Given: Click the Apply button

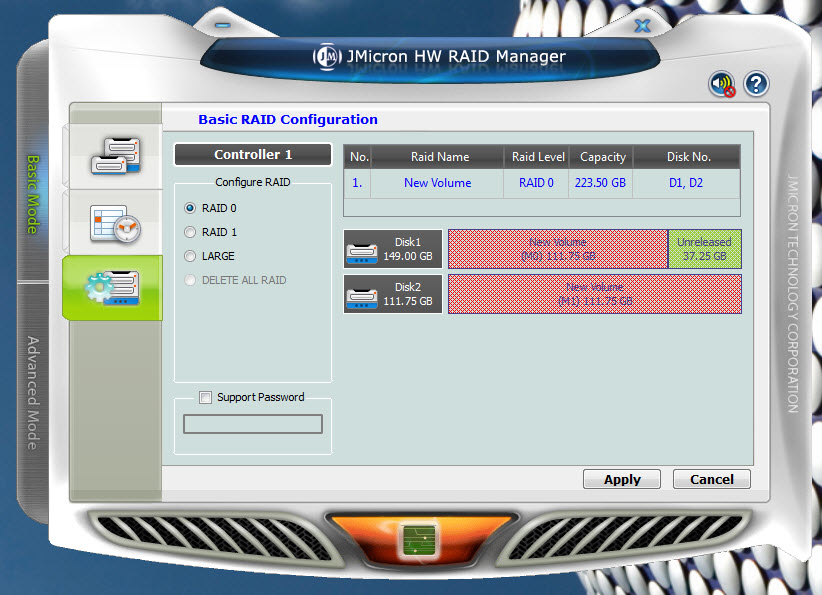Looking at the screenshot, I should (x=622, y=480).
